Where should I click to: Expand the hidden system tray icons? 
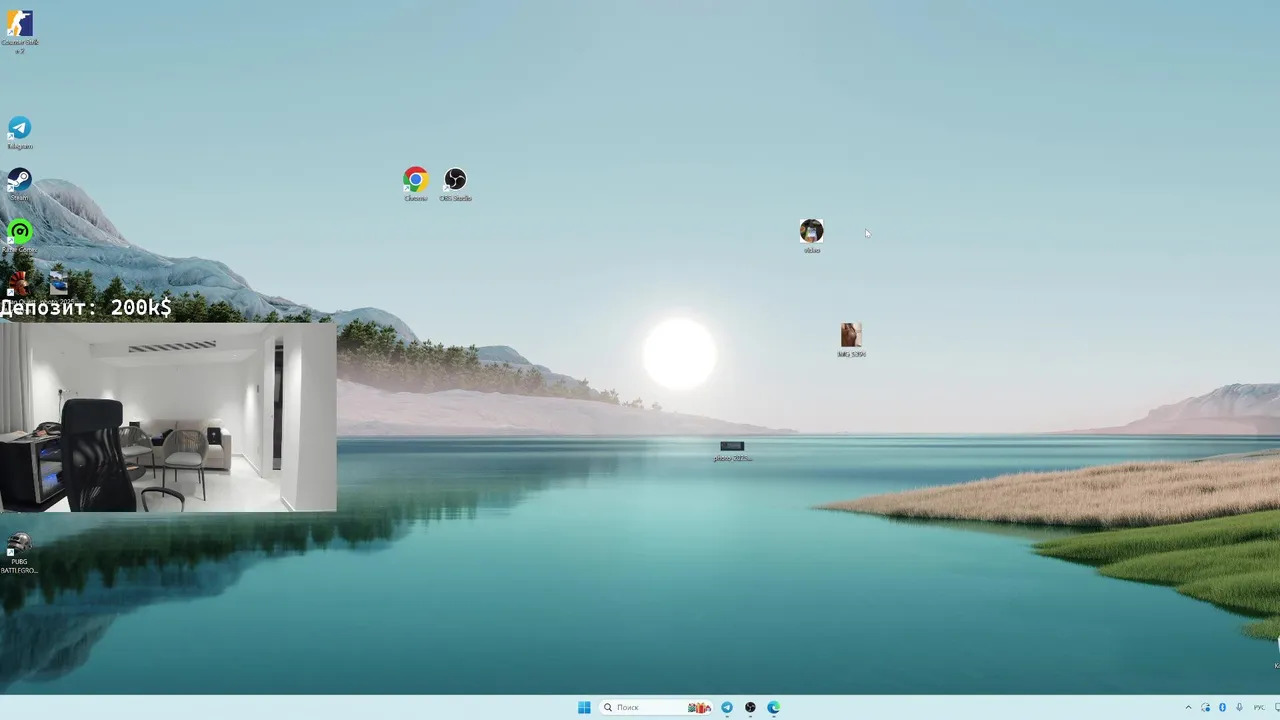click(x=1188, y=707)
